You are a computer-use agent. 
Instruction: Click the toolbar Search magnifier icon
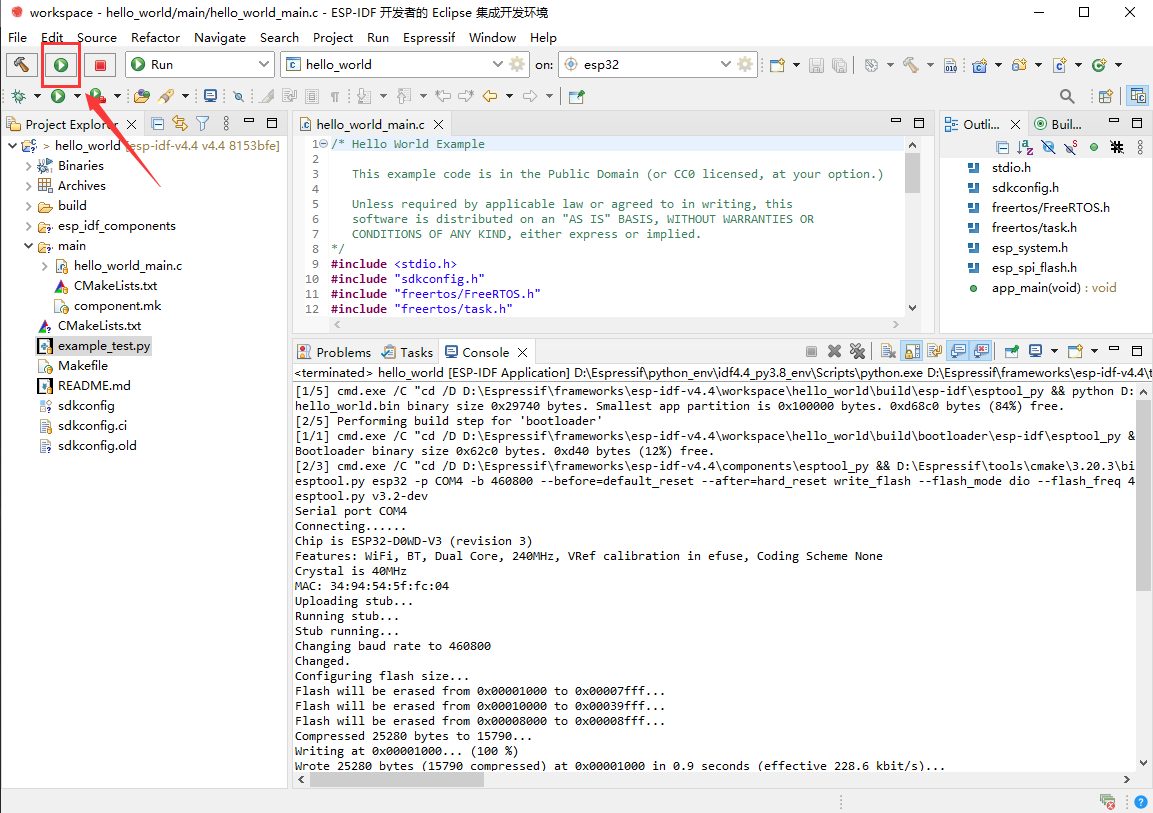(1067, 96)
